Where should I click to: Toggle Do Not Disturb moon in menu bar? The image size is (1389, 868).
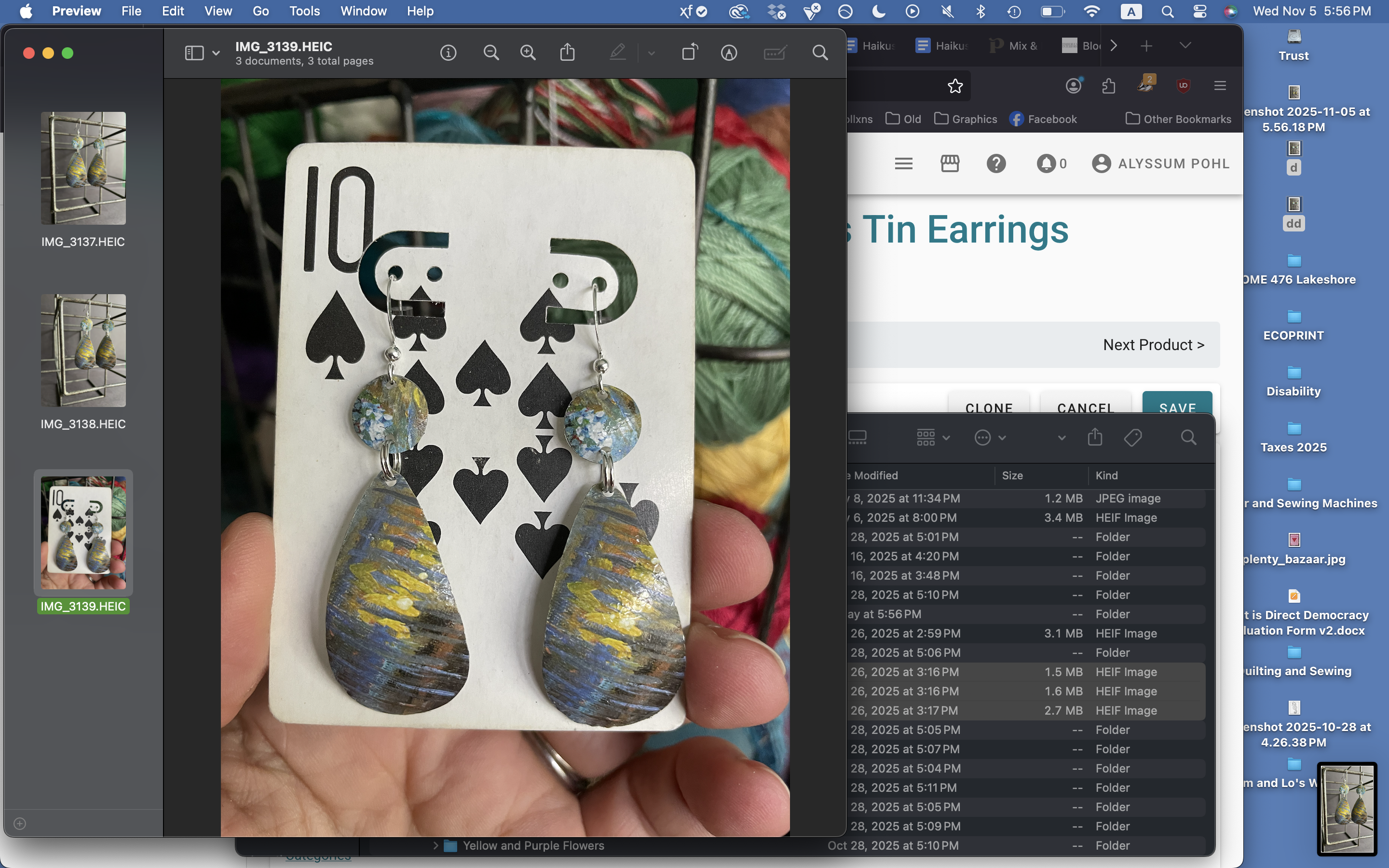click(879, 11)
